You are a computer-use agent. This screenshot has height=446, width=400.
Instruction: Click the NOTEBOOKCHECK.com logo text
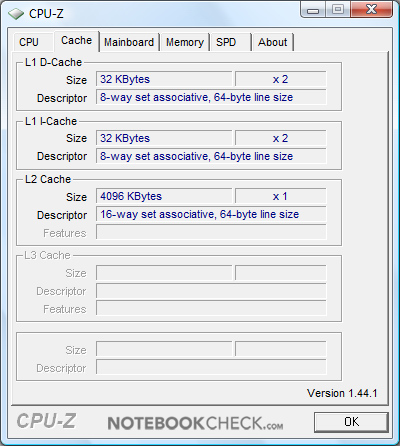[195, 423]
